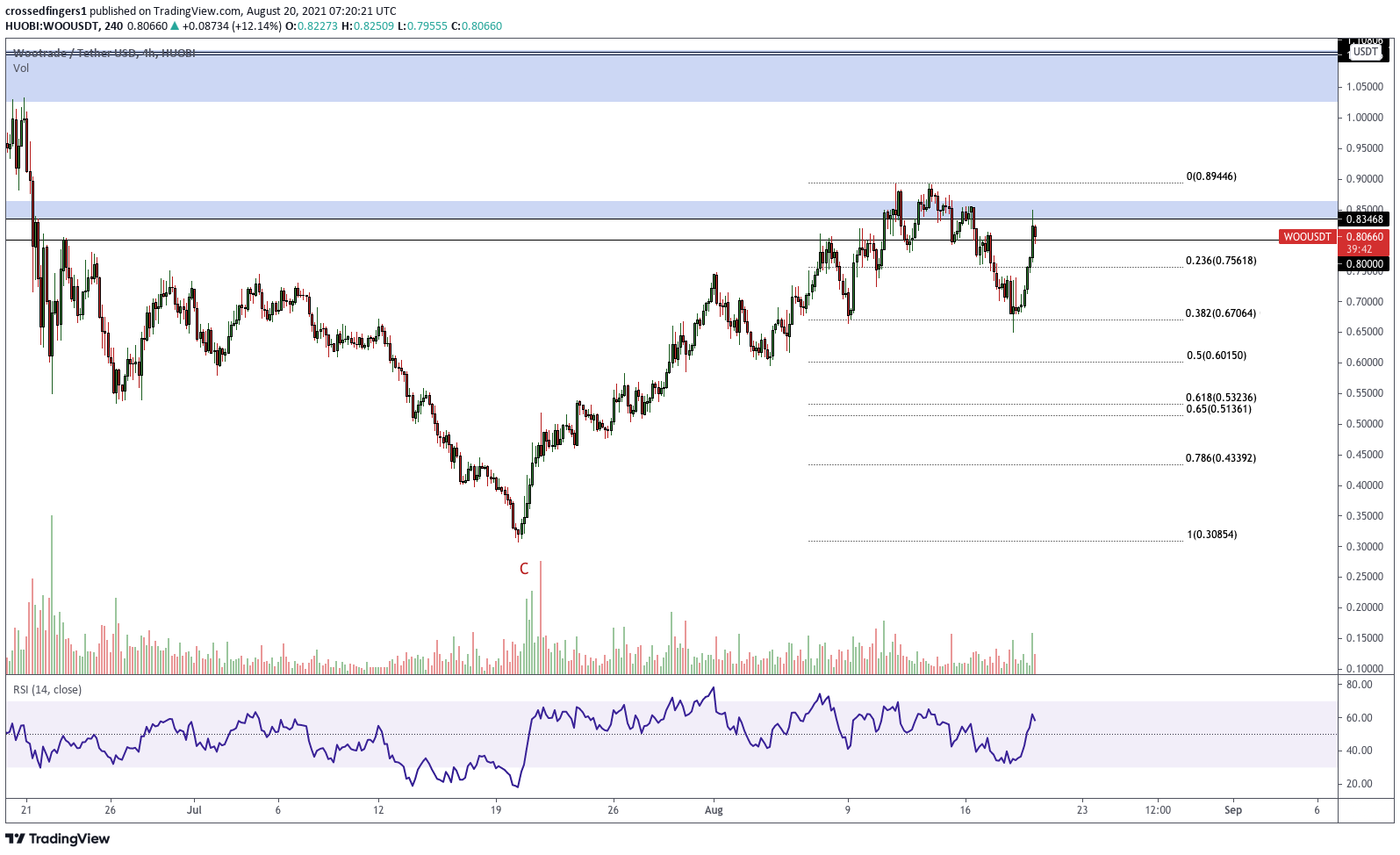Click the Vol indicator label
The width and height of the screenshot is (1400, 855).
pos(21,68)
